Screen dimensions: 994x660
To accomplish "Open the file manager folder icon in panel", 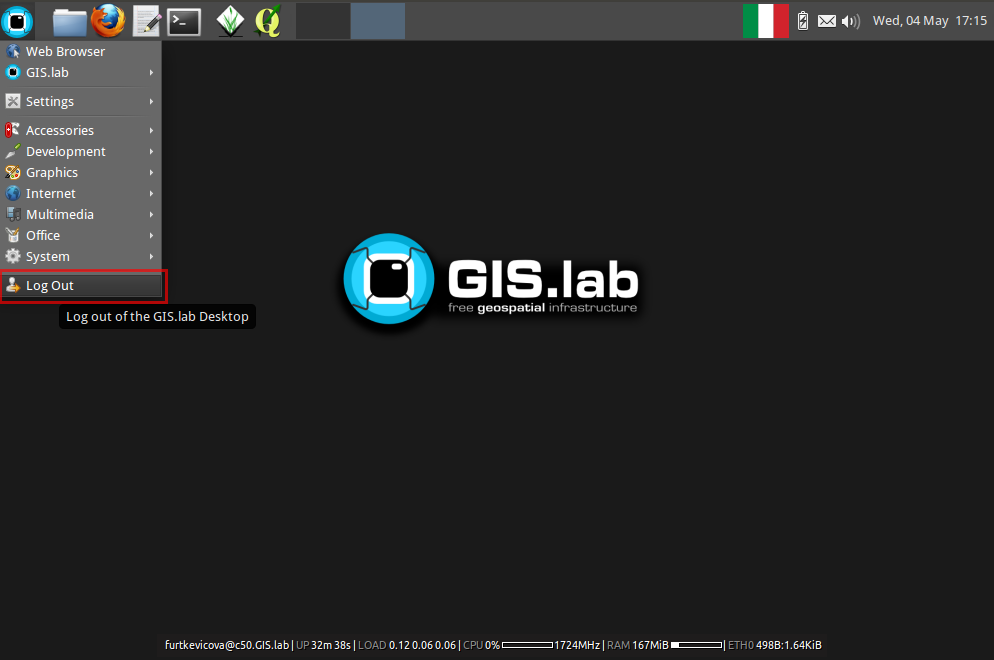I will [x=70, y=22].
